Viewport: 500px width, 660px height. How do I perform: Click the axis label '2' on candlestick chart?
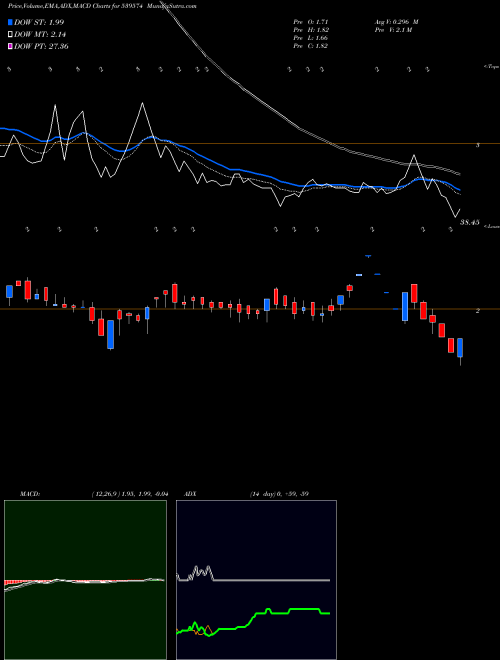477,311
